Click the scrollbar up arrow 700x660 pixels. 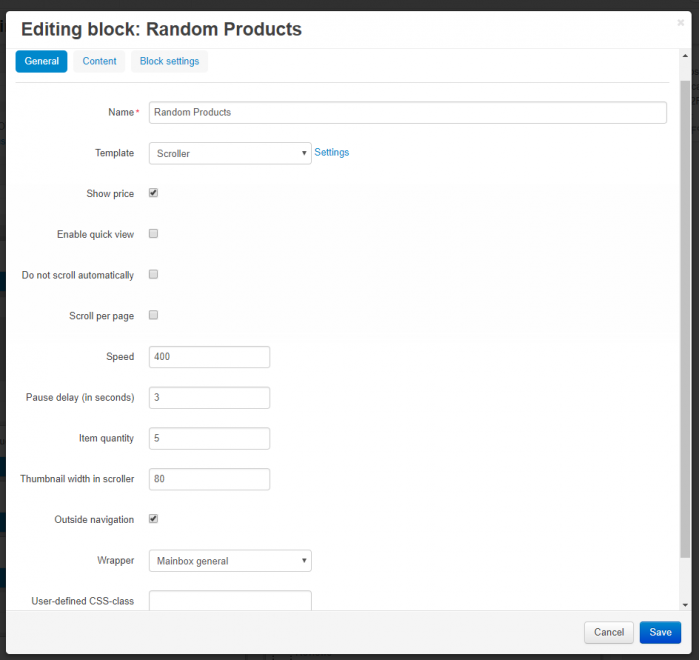[x=685, y=56]
